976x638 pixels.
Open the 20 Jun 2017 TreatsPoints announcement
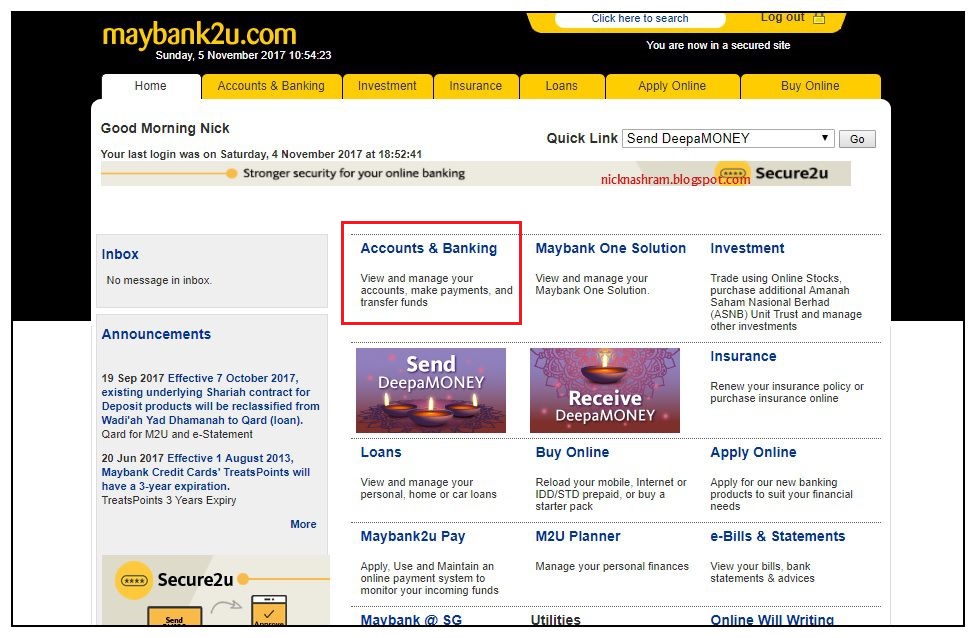click(x=205, y=472)
